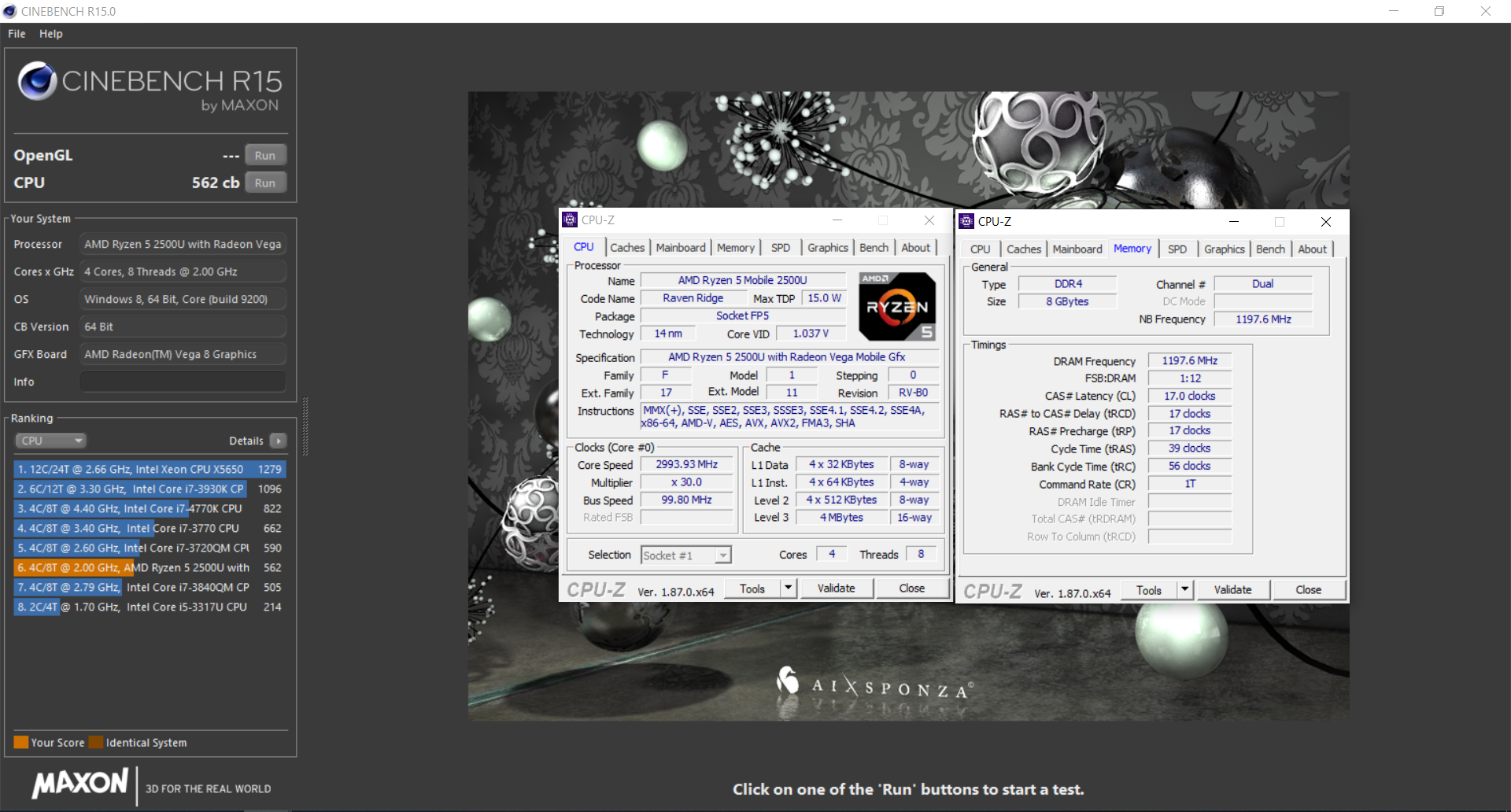Switch to Graphics tab in right CPU-Z
Image resolution: width=1511 pixels, height=812 pixels.
coord(1225,249)
